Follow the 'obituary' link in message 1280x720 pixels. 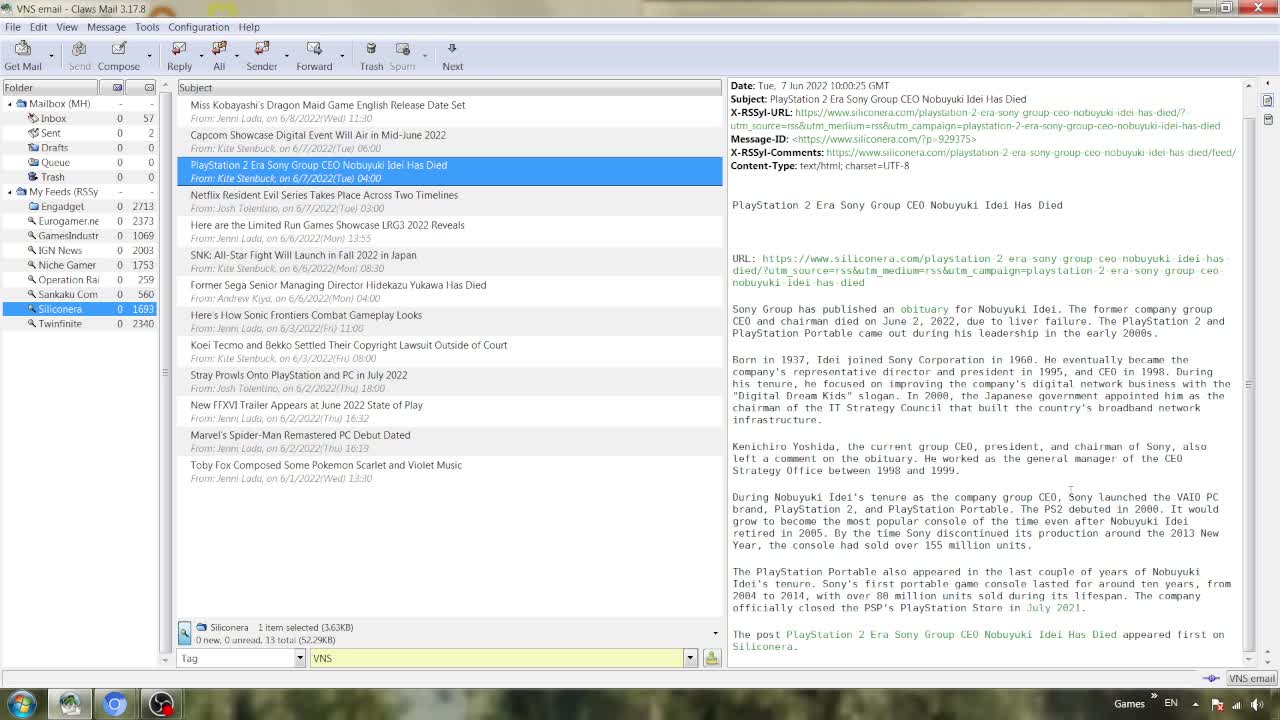[924, 309]
